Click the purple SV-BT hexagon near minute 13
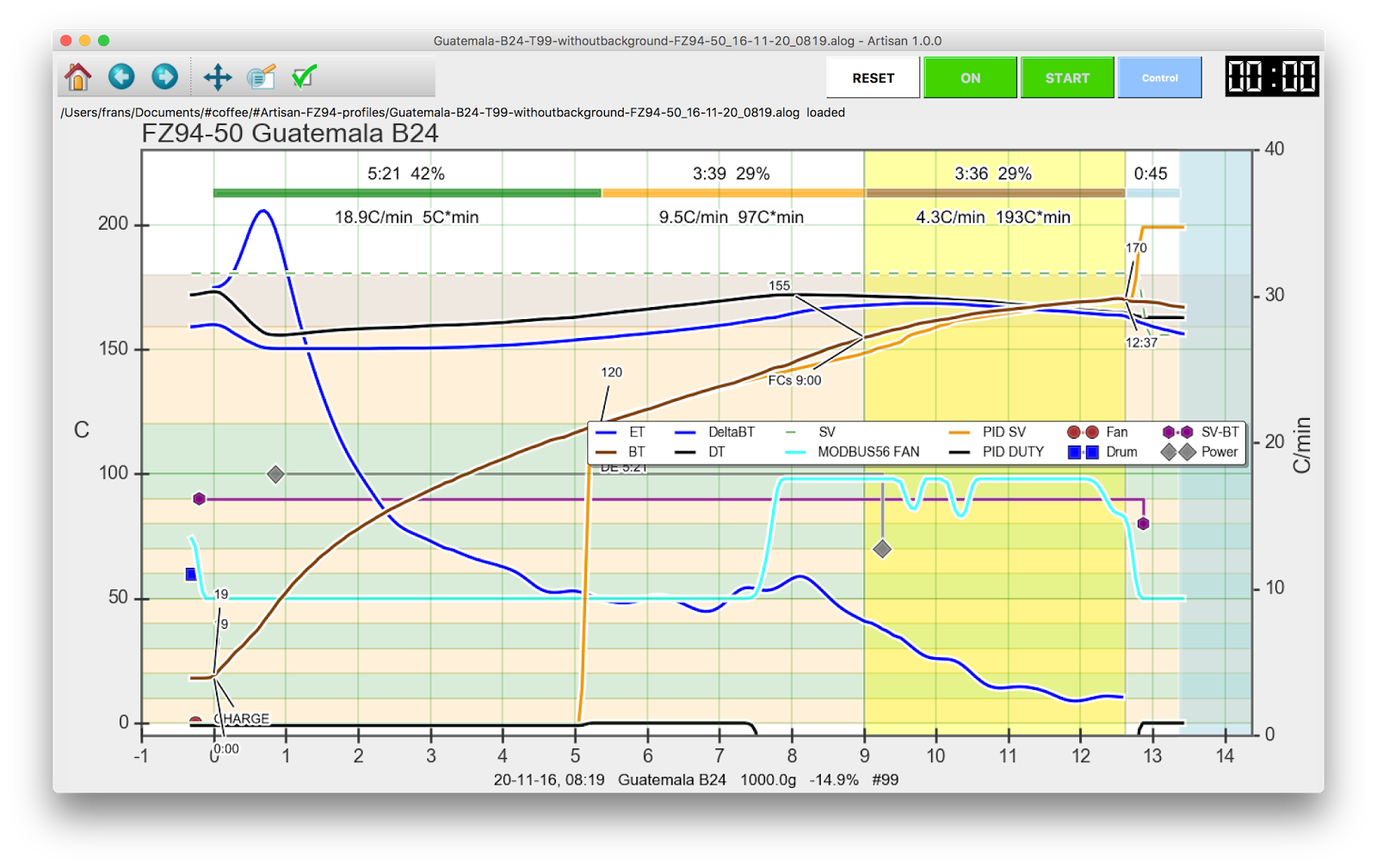1377x868 pixels. click(1143, 524)
